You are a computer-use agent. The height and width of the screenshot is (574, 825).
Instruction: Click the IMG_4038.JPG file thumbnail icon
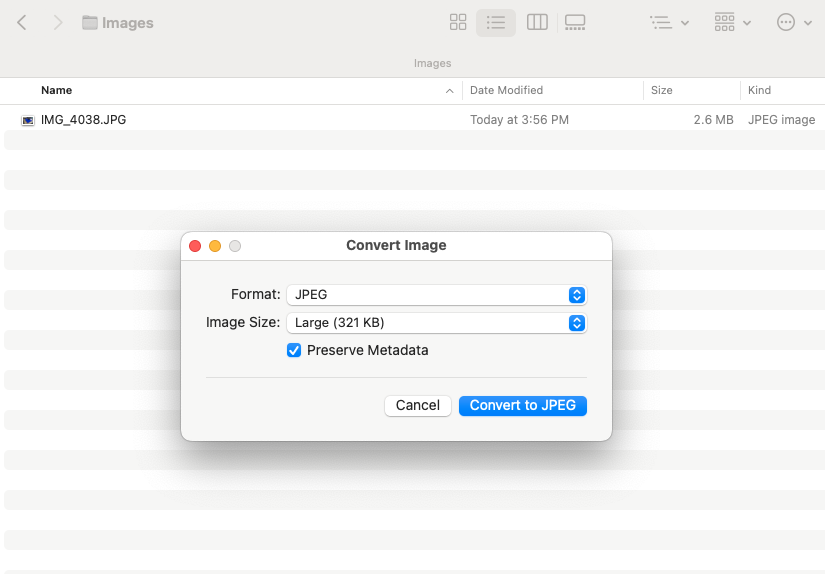tap(28, 120)
